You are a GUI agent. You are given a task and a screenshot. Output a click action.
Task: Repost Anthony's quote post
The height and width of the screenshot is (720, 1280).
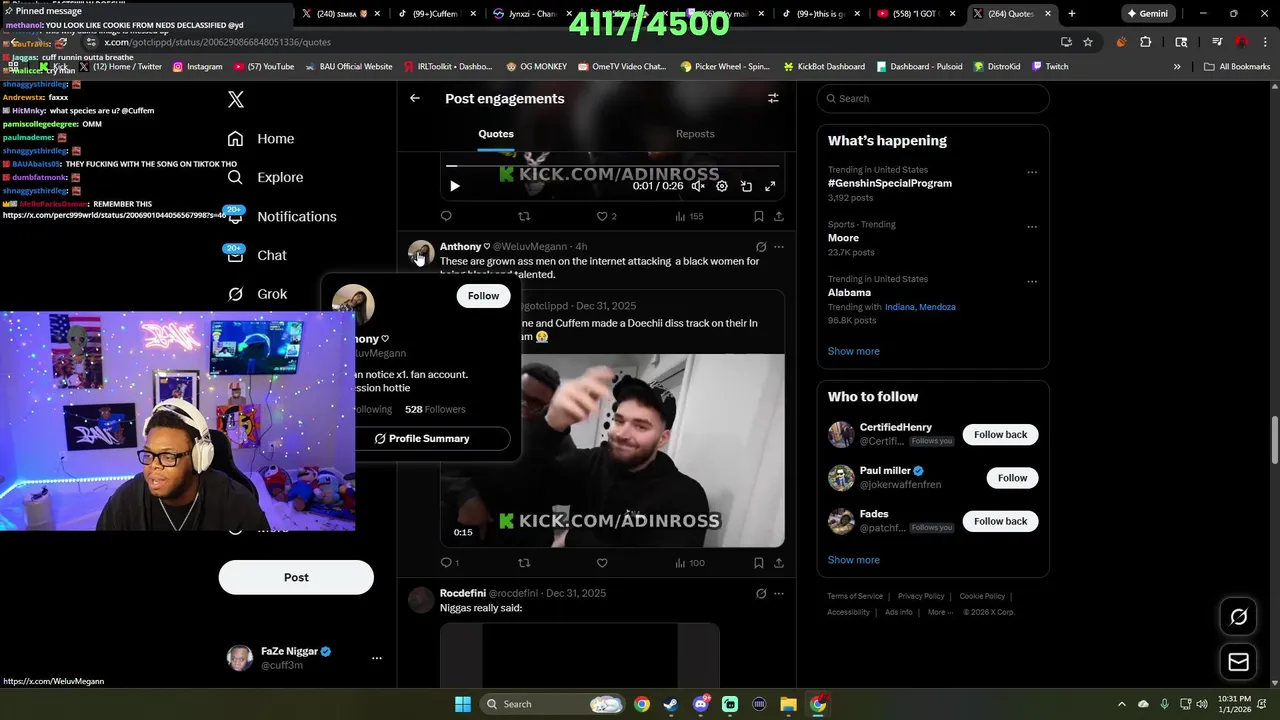pos(524,563)
